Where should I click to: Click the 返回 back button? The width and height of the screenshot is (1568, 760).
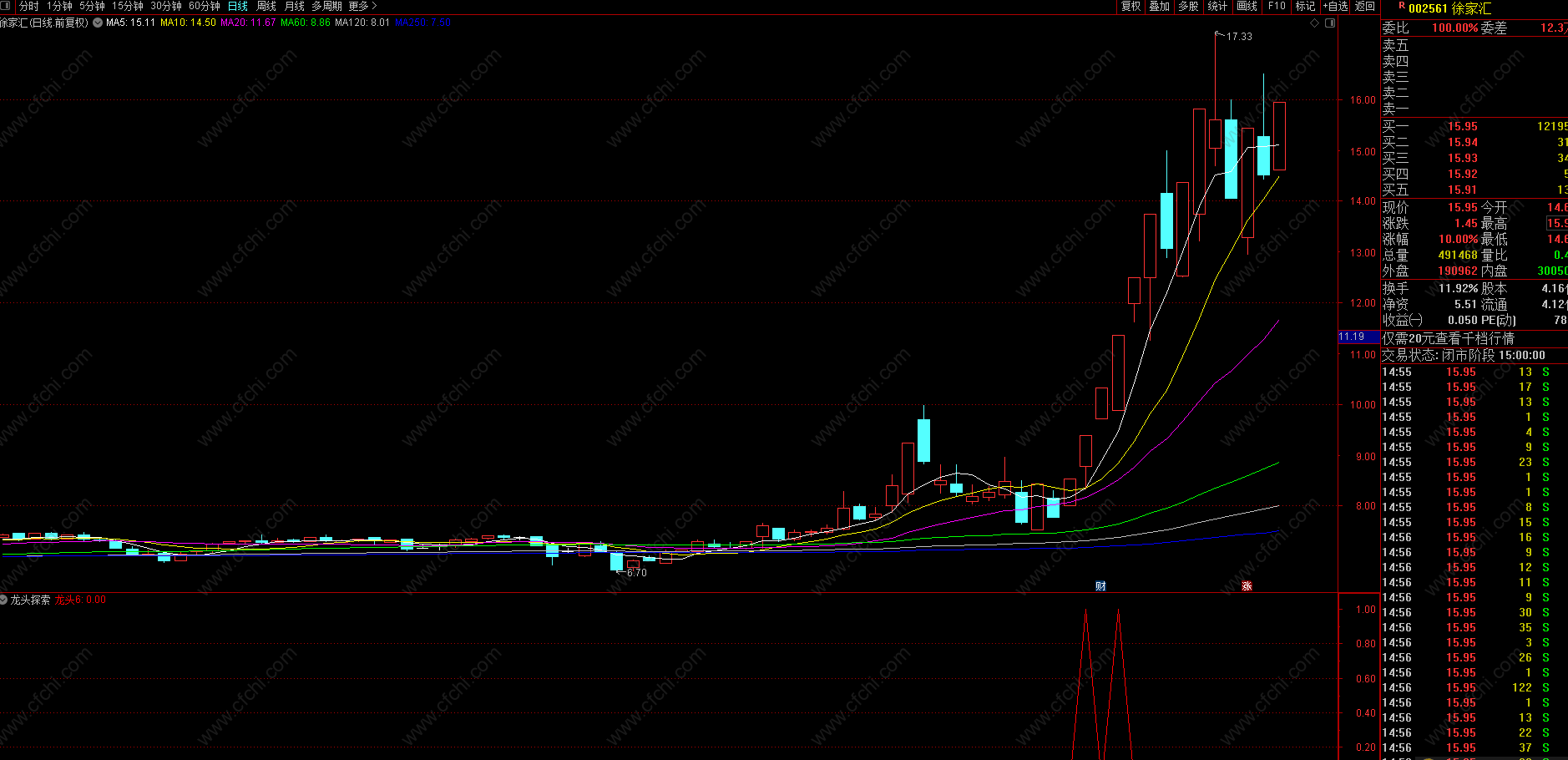(x=1365, y=6)
